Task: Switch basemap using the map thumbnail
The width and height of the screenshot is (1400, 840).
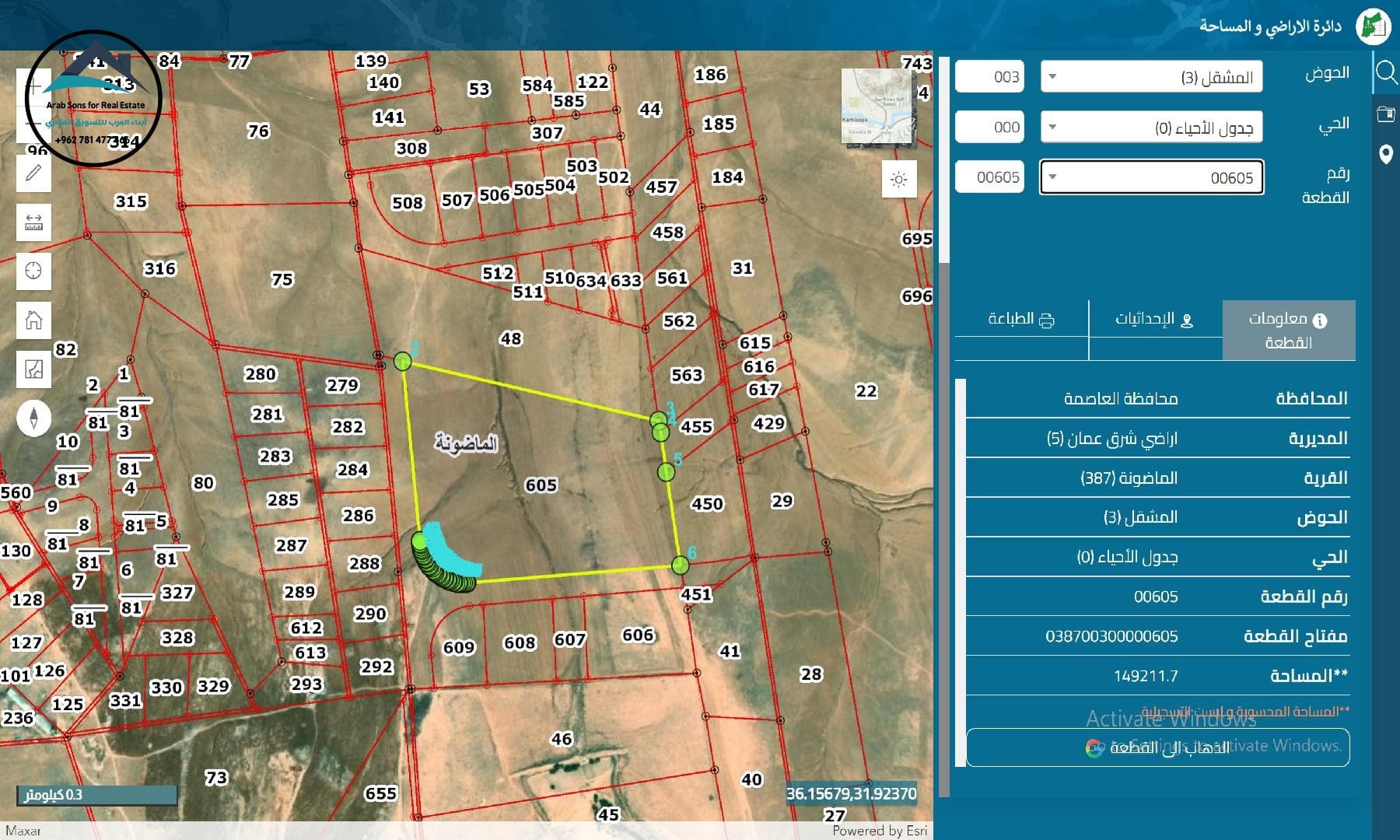Action: pyautogui.click(x=877, y=107)
